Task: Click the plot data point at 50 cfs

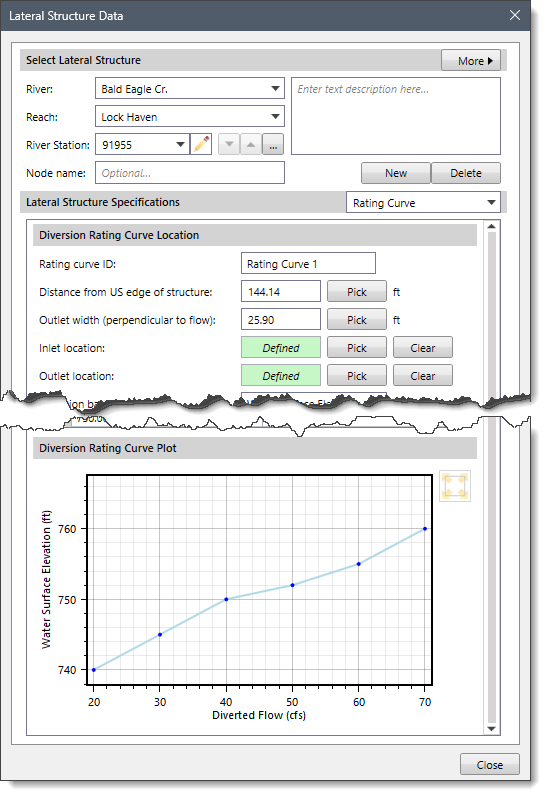Action: point(292,585)
